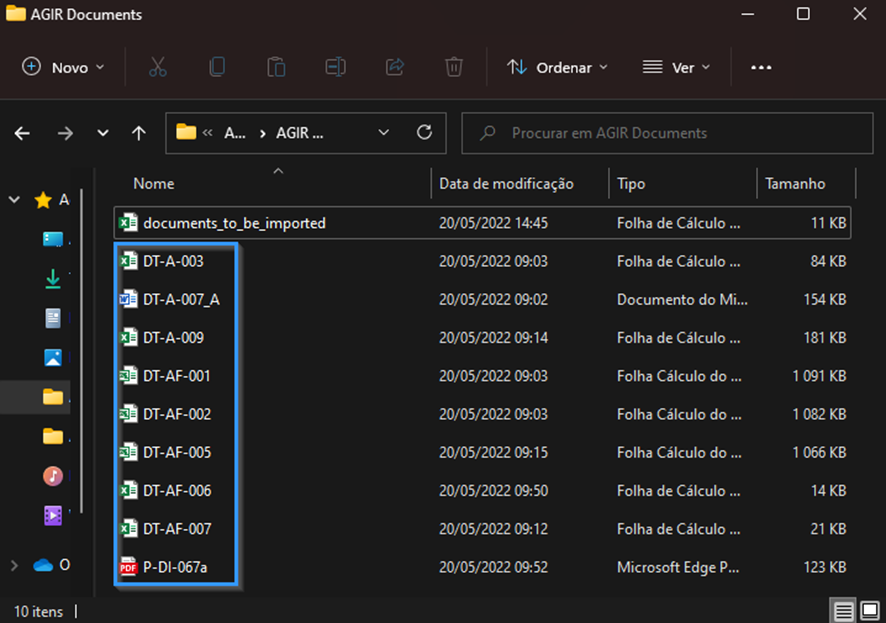Viewport: 886px width, 623px height.
Task: Go up one folder level arrow
Action: [x=138, y=133]
